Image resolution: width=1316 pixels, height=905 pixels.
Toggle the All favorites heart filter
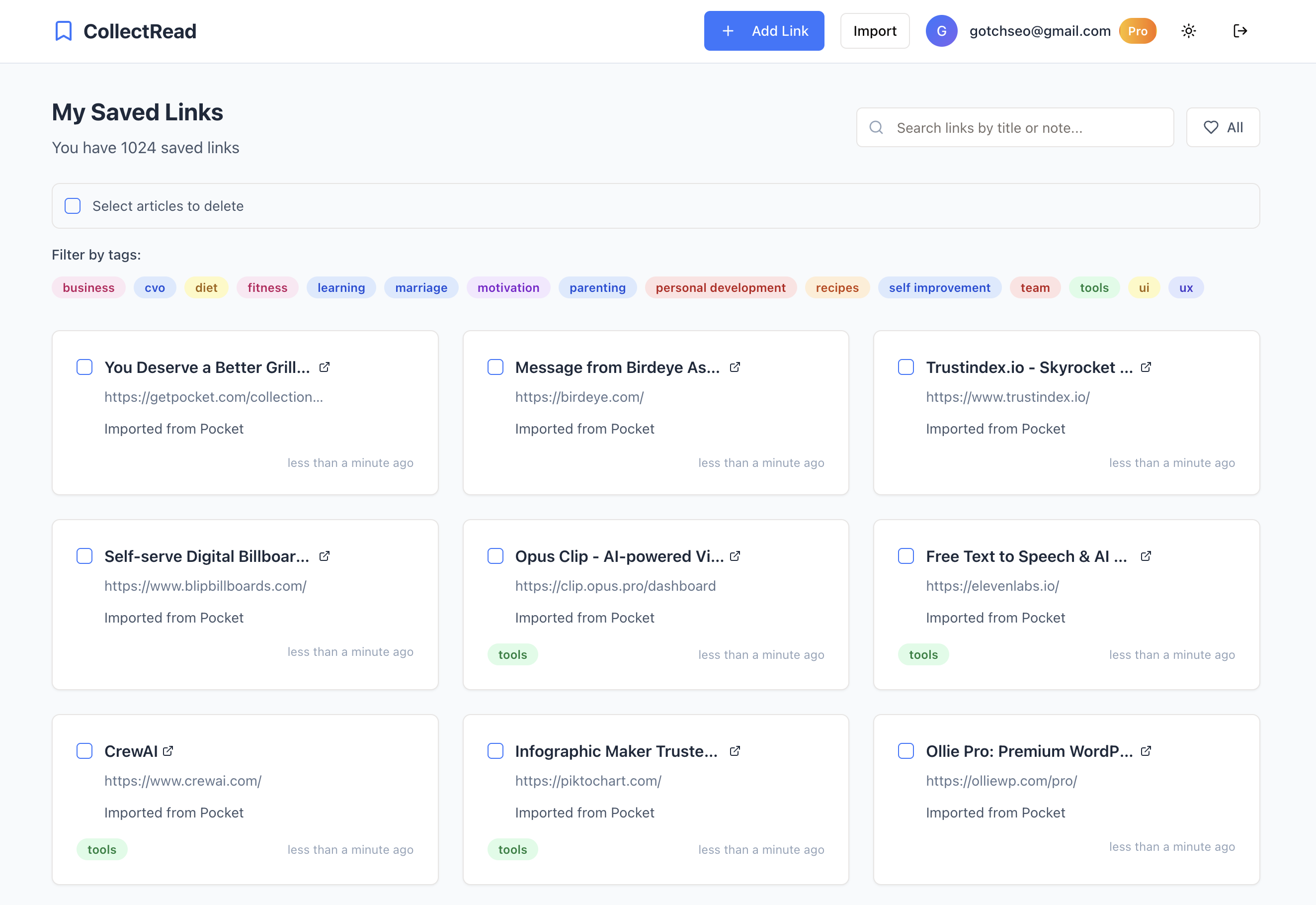[1223, 128]
